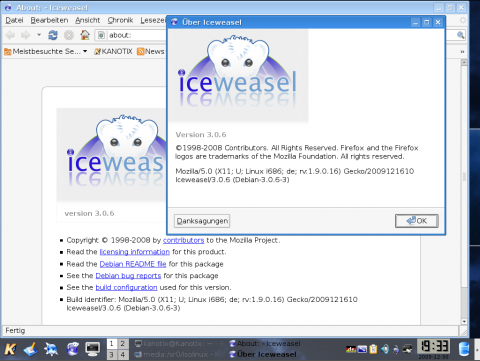Open the Klipper clipboard tray icon
The height and width of the screenshot is (361, 480).
click(373, 349)
